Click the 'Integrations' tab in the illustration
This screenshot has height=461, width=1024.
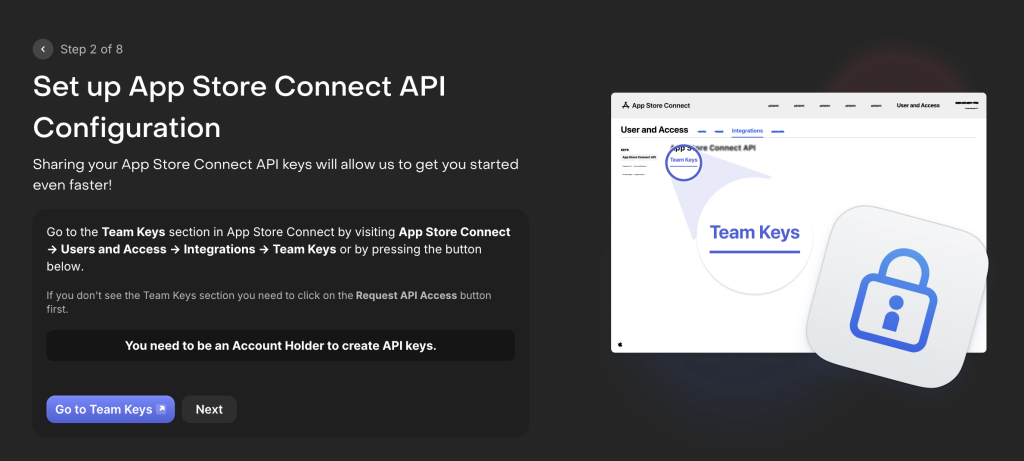click(x=747, y=131)
